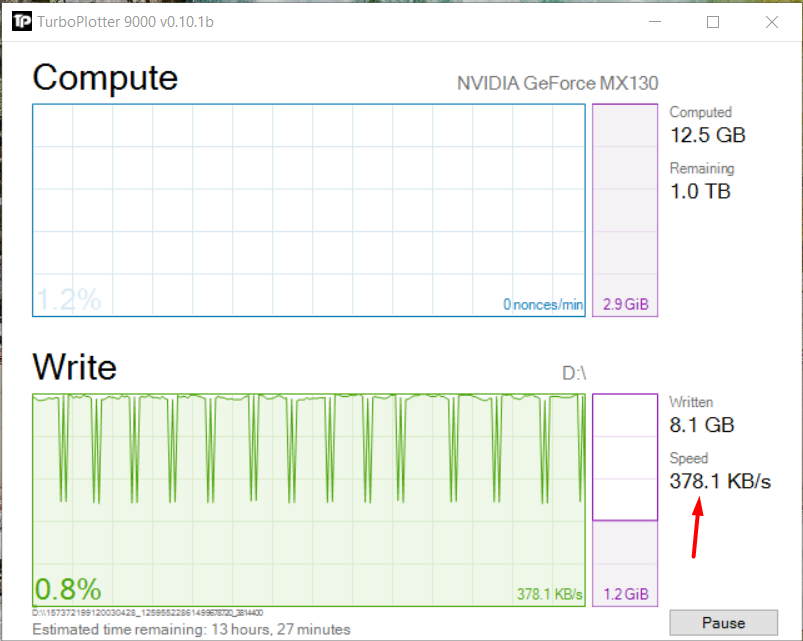
Task: Click the Pause button
Action: tap(723, 623)
